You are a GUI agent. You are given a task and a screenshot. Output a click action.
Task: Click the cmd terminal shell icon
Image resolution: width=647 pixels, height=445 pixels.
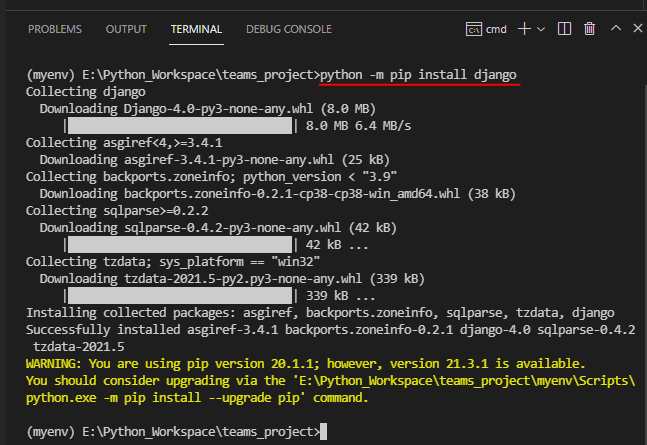[x=474, y=29]
